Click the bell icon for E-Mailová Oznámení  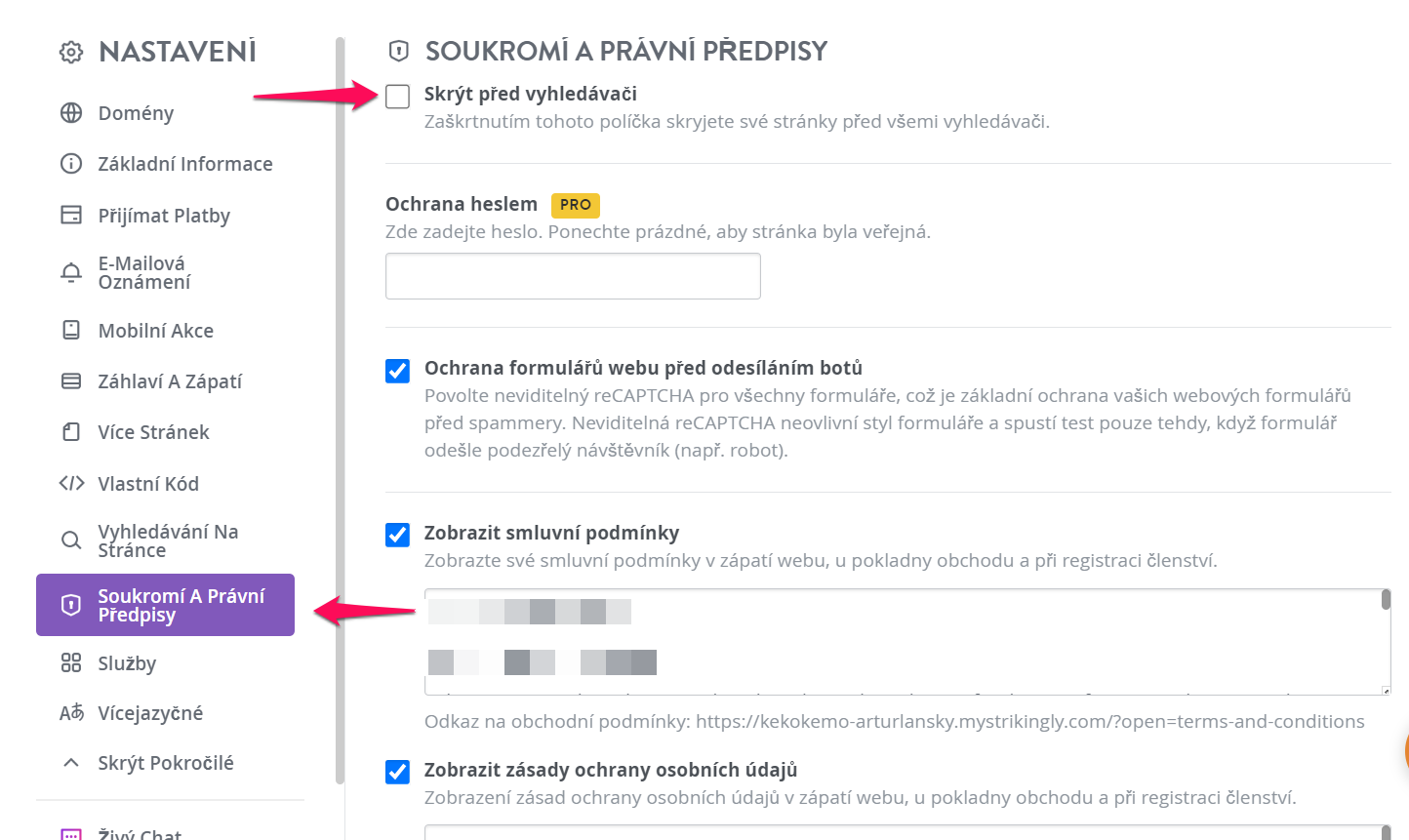coord(71,273)
